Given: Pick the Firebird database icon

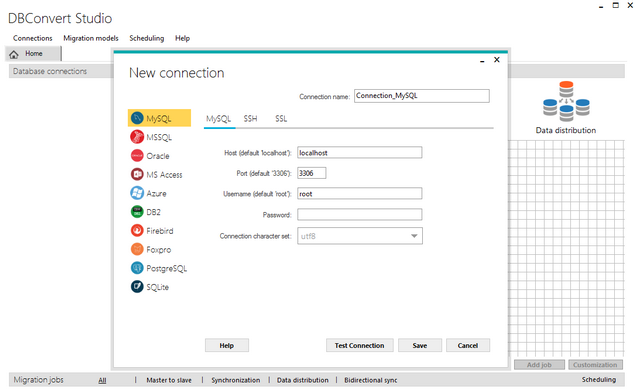Looking at the screenshot, I should tap(137, 231).
